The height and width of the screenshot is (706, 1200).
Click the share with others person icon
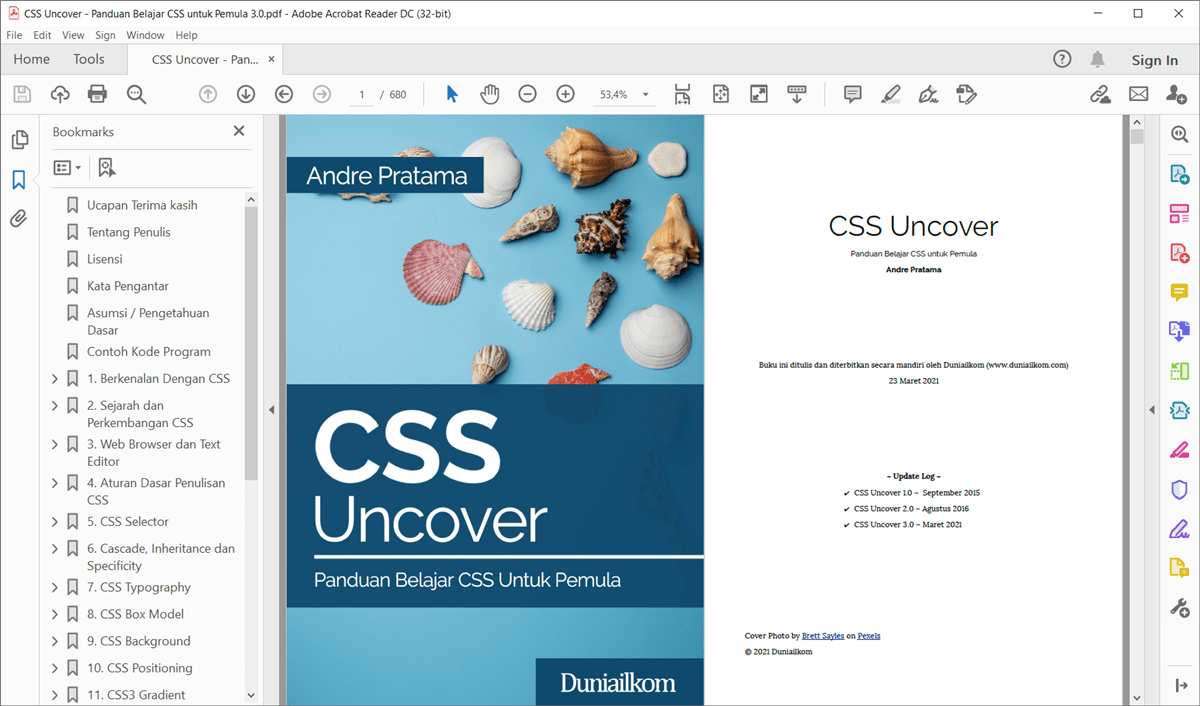coord(1176,94)
